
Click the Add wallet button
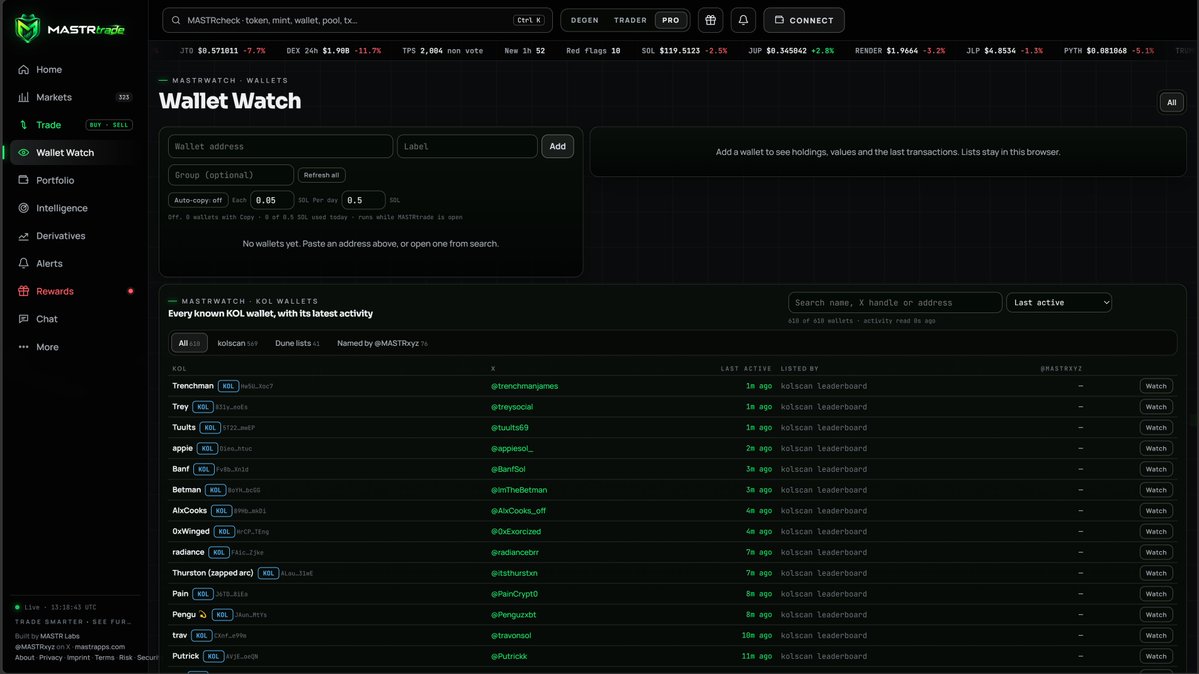click(x=557, y=146)
